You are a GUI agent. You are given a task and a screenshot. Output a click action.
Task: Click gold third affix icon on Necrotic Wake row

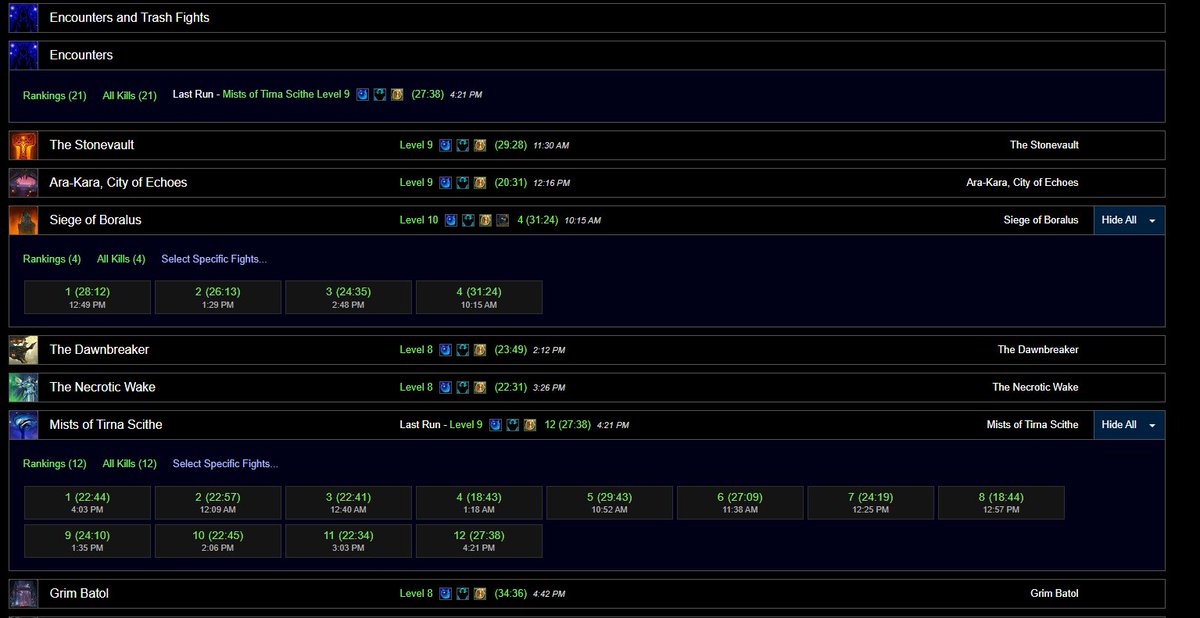click(x=480, y=387)
